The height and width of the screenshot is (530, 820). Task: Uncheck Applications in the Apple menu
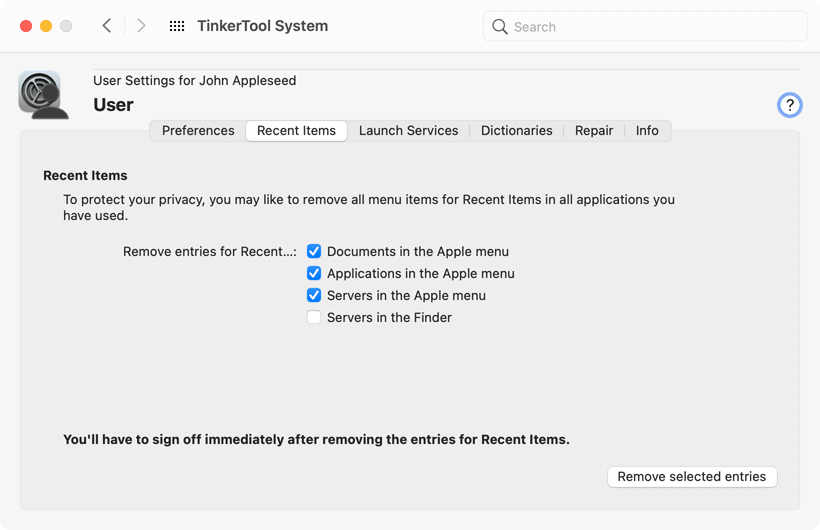coord(314,274)
